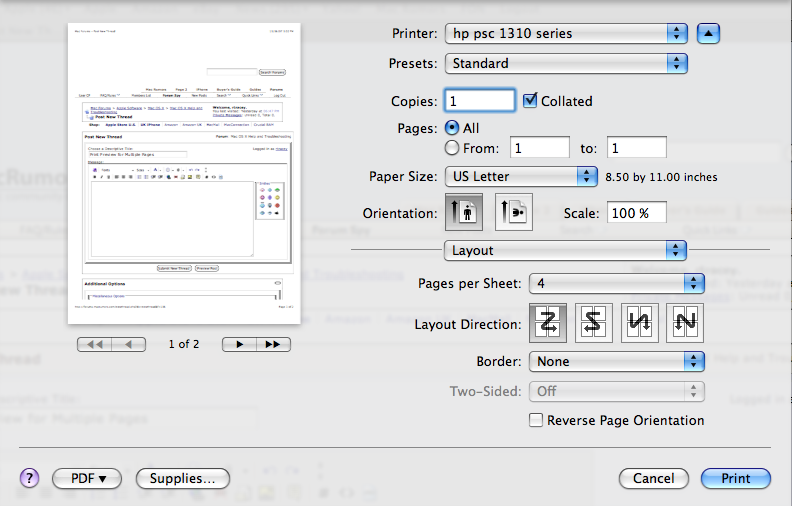Open the Paper Size dropdown
This screenshot has height=506, width=792.
(x=521, y=177)
